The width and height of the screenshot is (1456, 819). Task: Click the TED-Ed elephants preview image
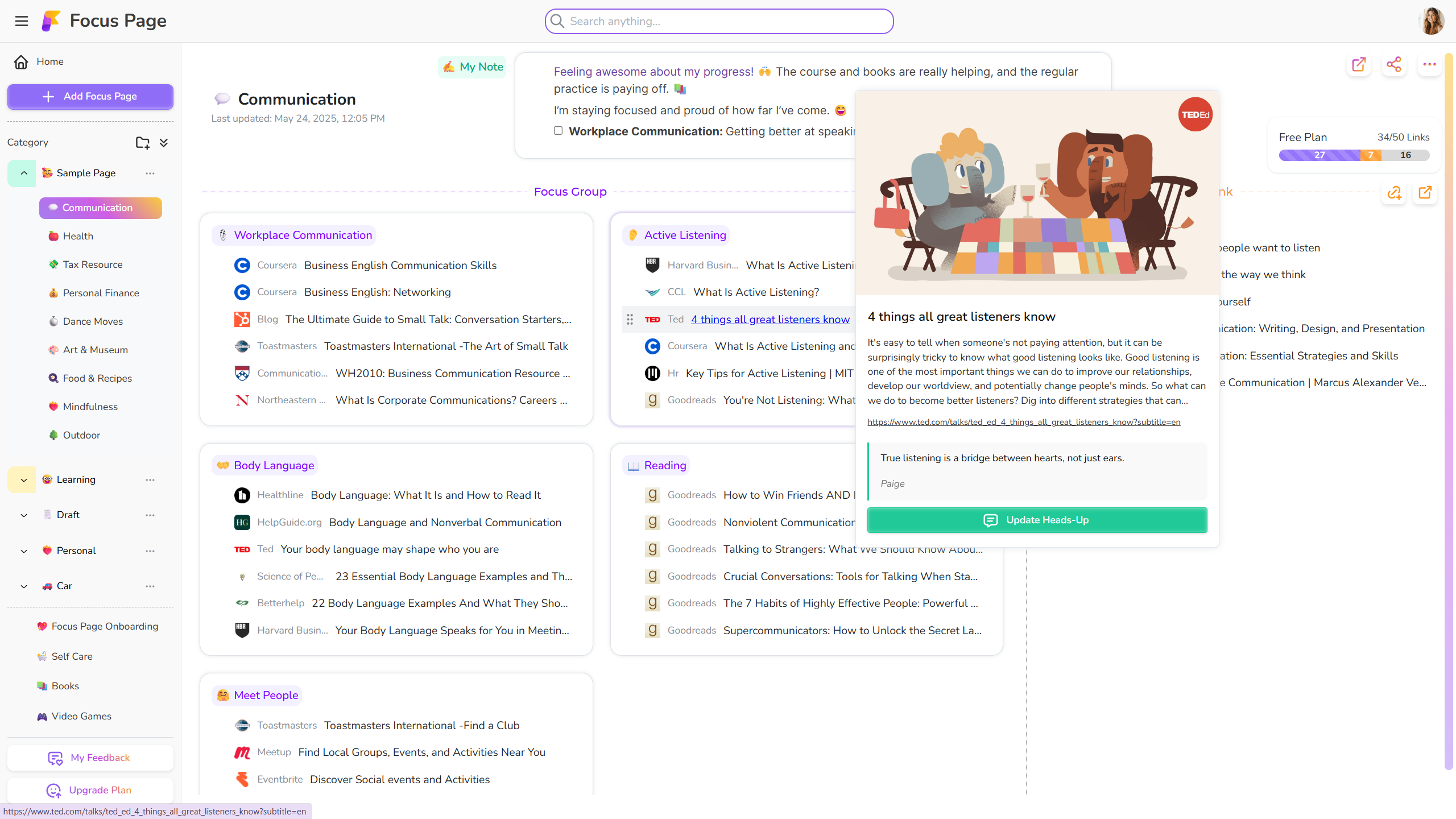tap(1037, 193)
